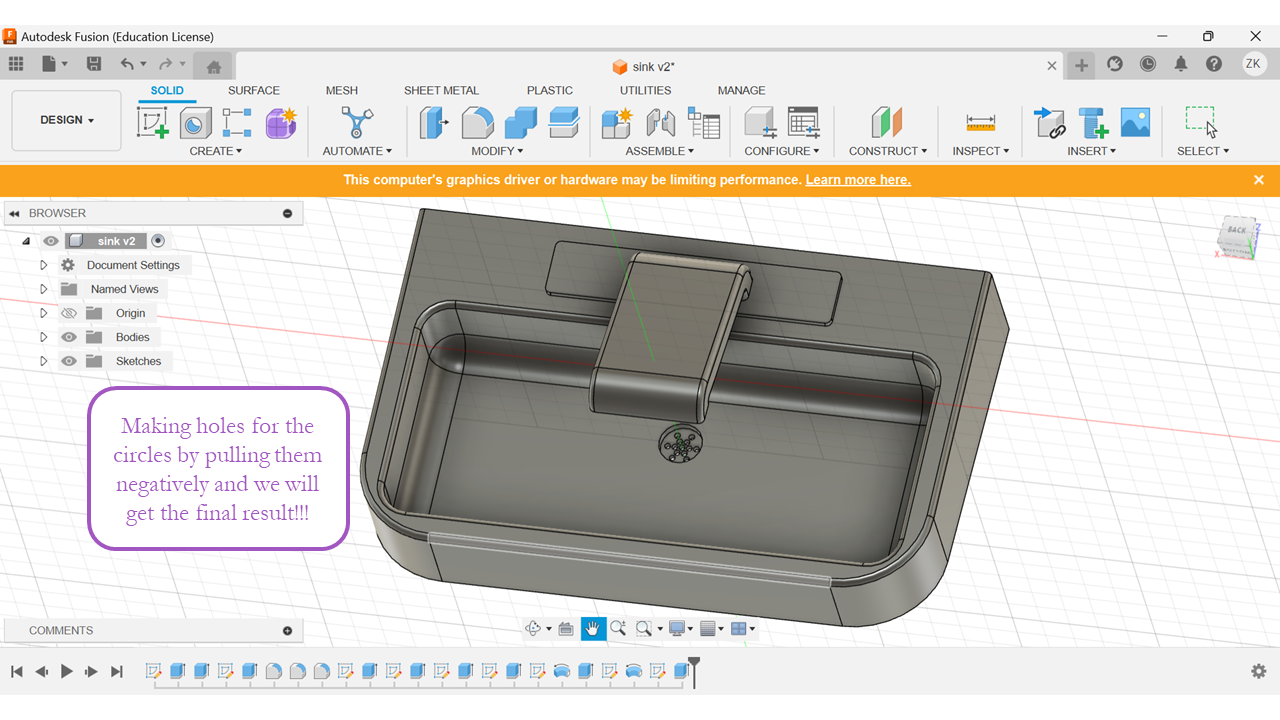Activate the Measure tool
The height and width of the screenshot is (720, 1280).
pos(981,123)
